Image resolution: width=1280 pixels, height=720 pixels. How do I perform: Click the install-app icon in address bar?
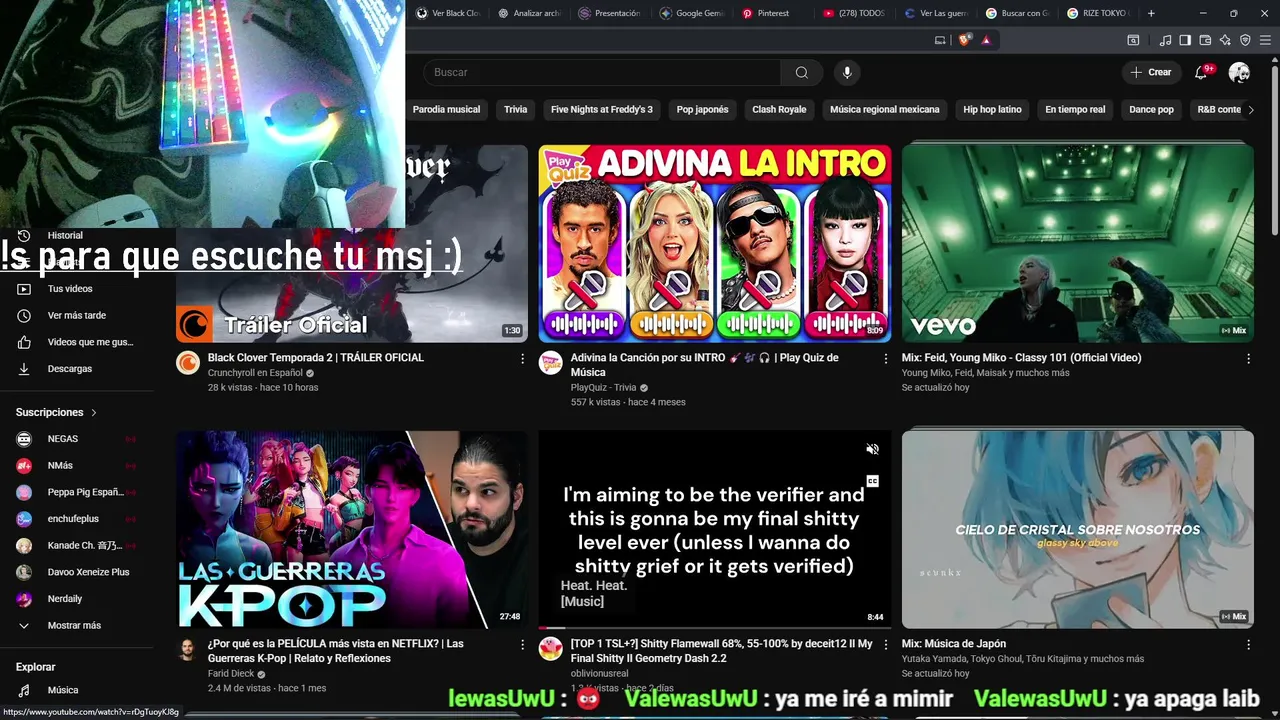tap(940, 40)
